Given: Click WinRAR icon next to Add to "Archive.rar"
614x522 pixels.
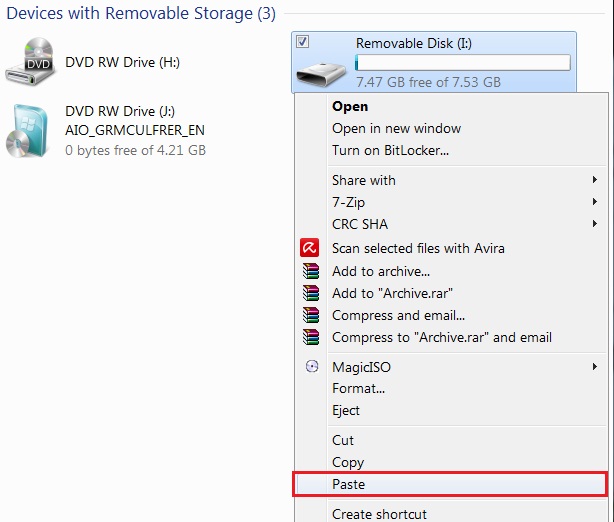Looking at the screenshot, I should tap(311, 293).
